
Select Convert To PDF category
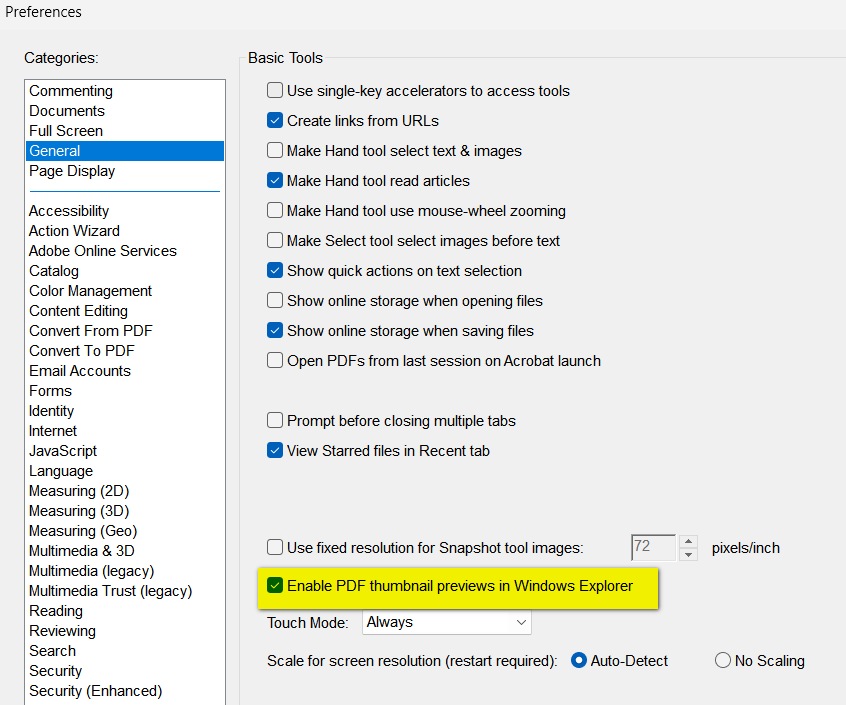point(82,351)
